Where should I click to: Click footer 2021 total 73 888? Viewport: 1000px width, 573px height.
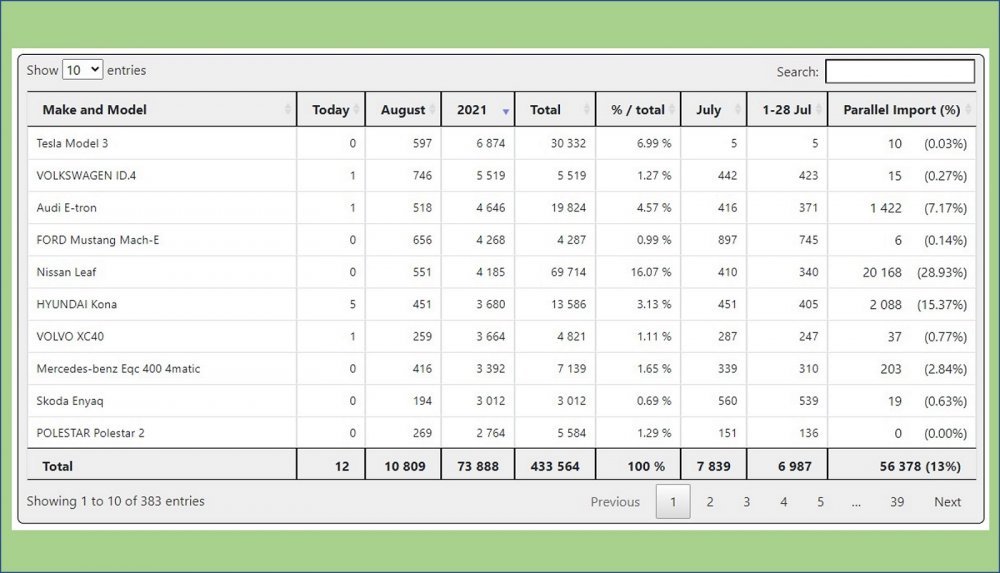pyautogui.click(x=478, y=466)
